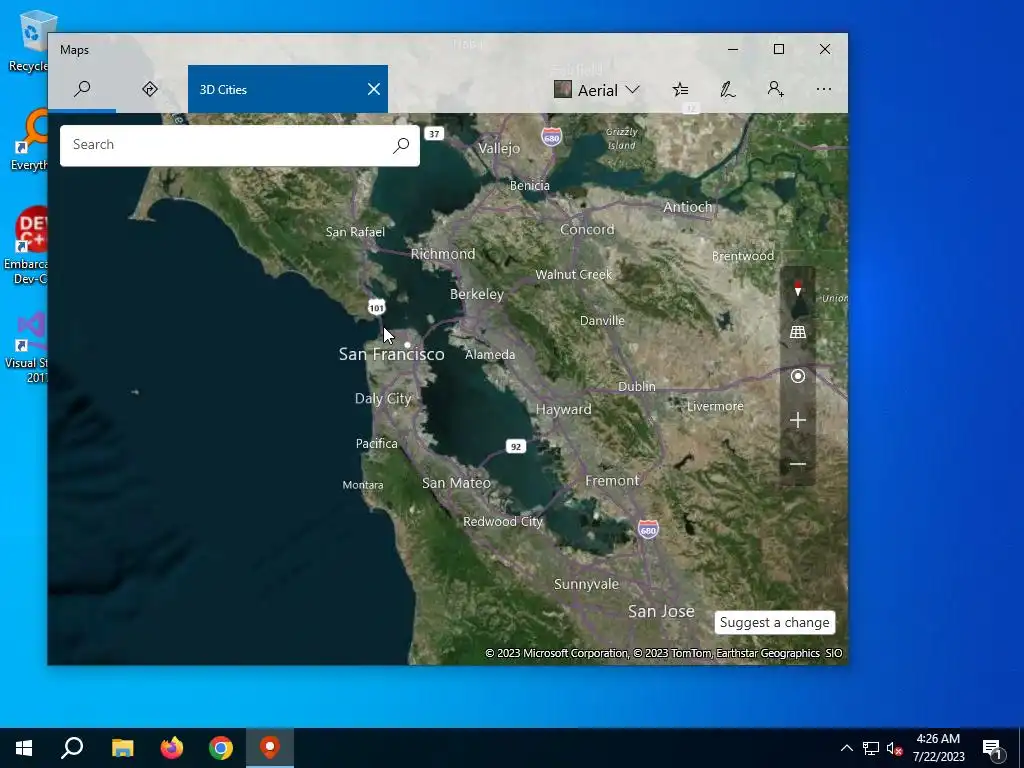The image size is (1024, 768).
Task: Open taskbar Search magnifier
Action: coord(72,748)
